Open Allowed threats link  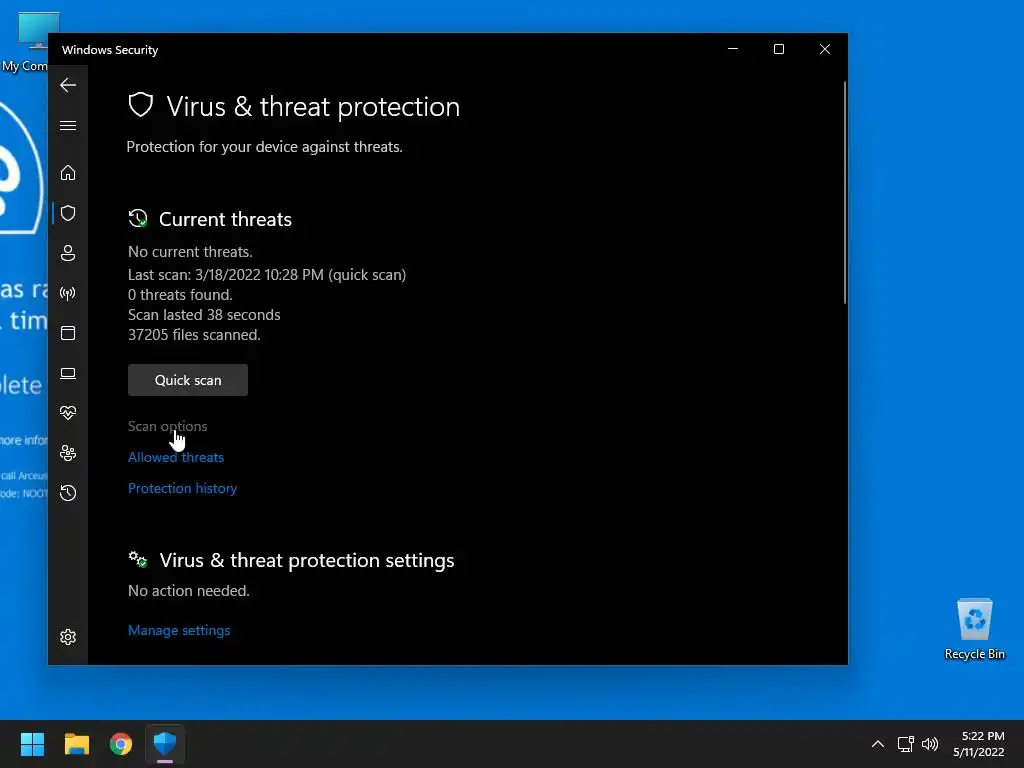point(176,457)
